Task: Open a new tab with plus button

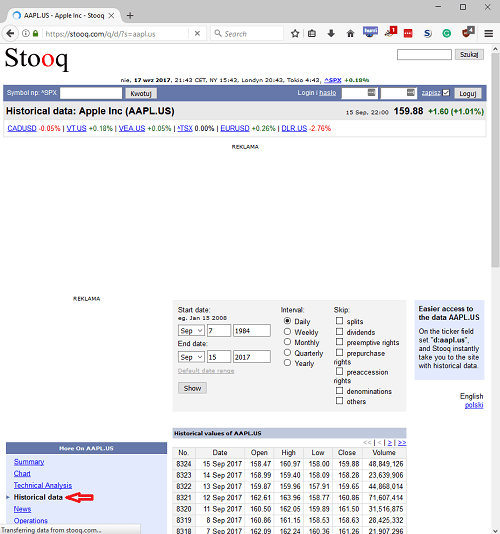Action: pyautogui.click(x=130, y=16)
